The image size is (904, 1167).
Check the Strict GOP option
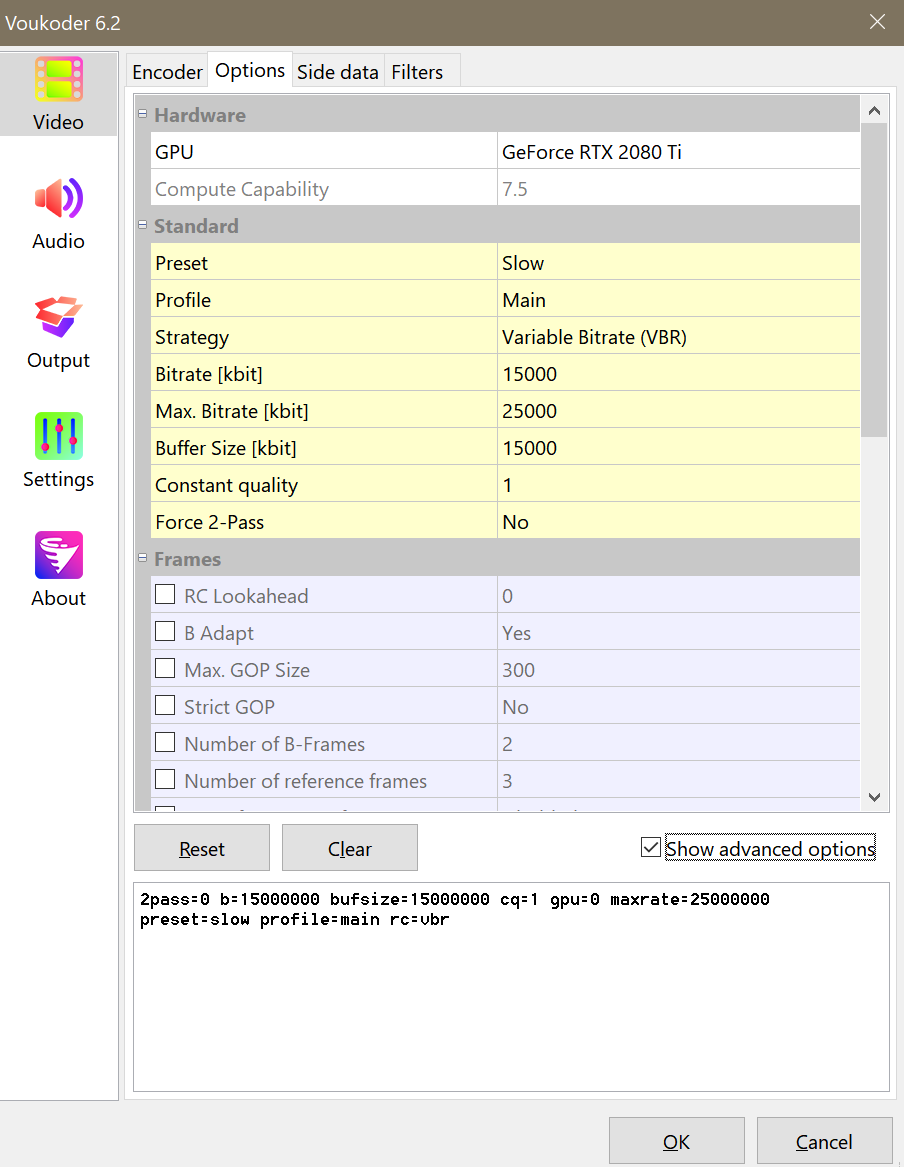pyautogui.click(x=165, y=707)
